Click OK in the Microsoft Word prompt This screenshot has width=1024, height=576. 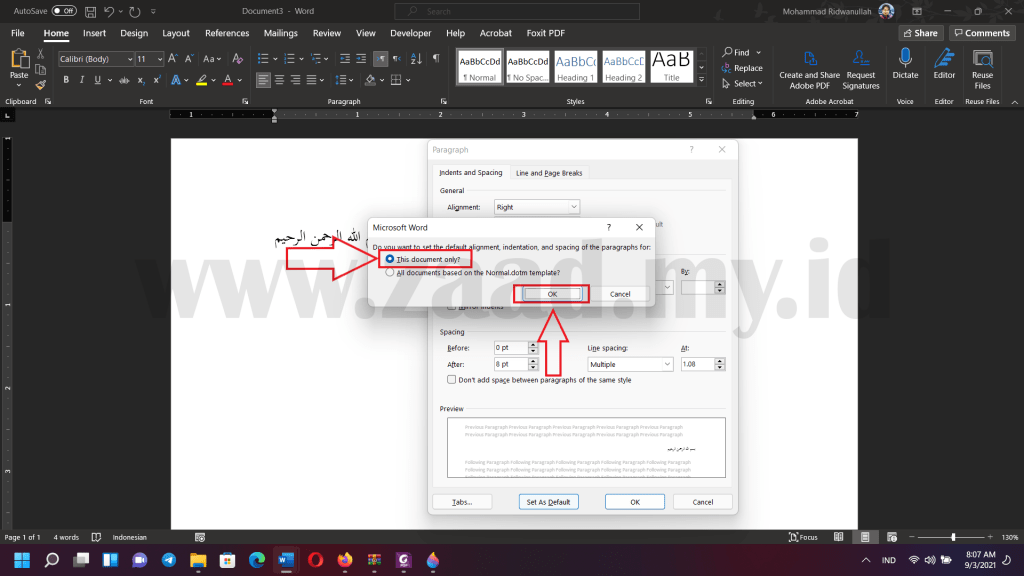[x=552, y=294]
